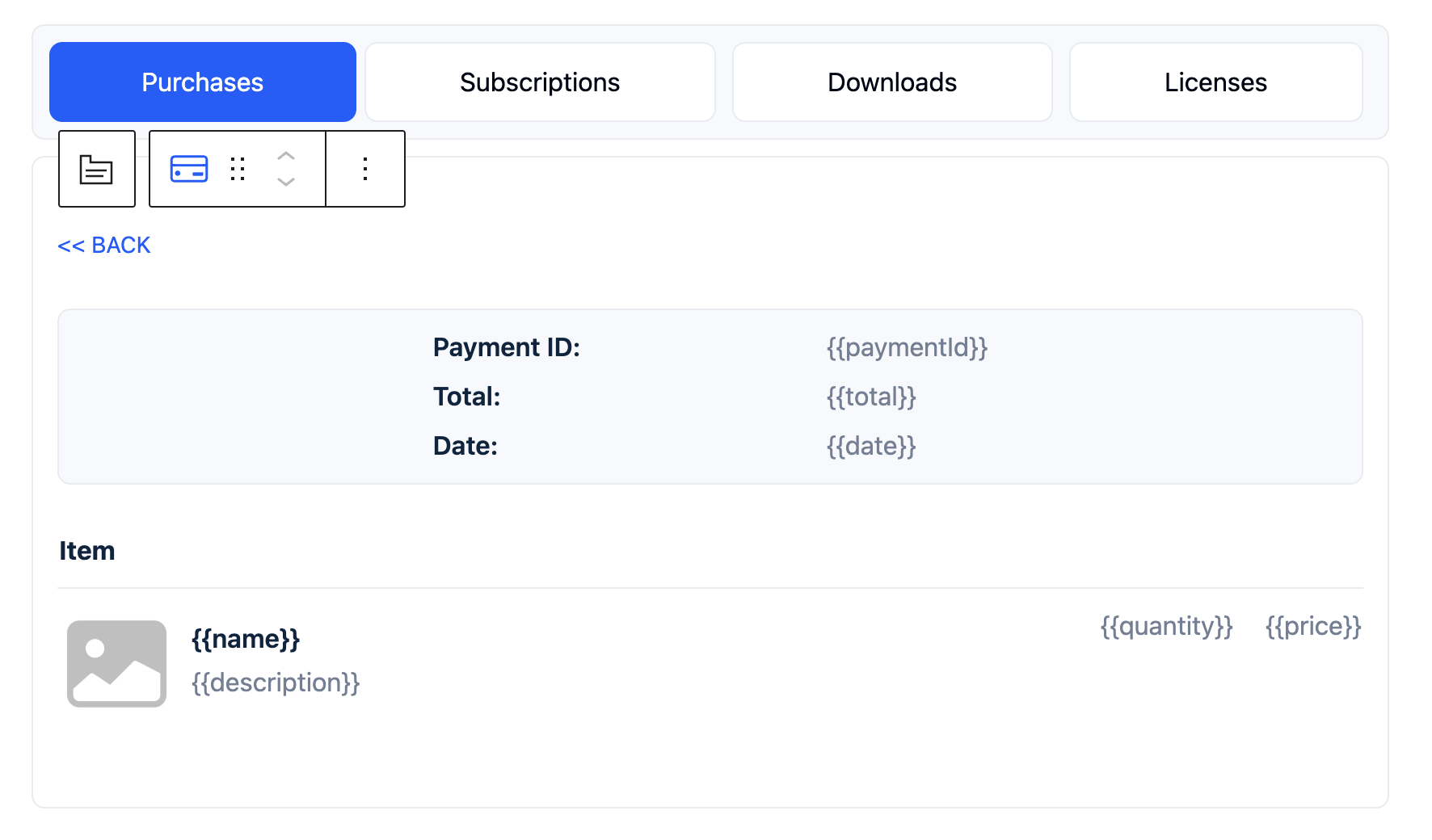This screenshot has height=840, width=1432.
Task: Switch to the Subscriptions tab
Action: [539, 82]
